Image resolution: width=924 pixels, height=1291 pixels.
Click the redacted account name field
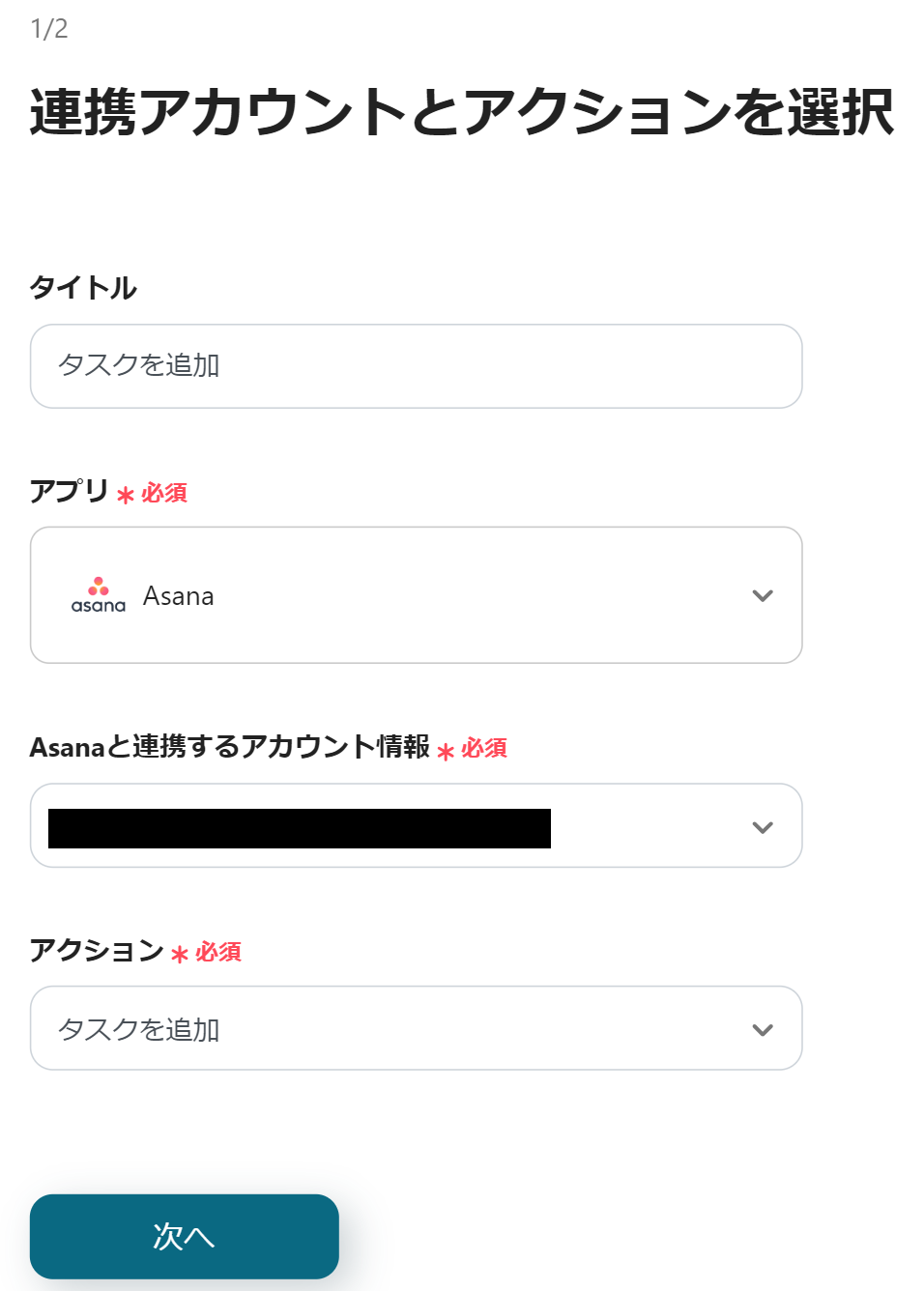click(300, 828)
